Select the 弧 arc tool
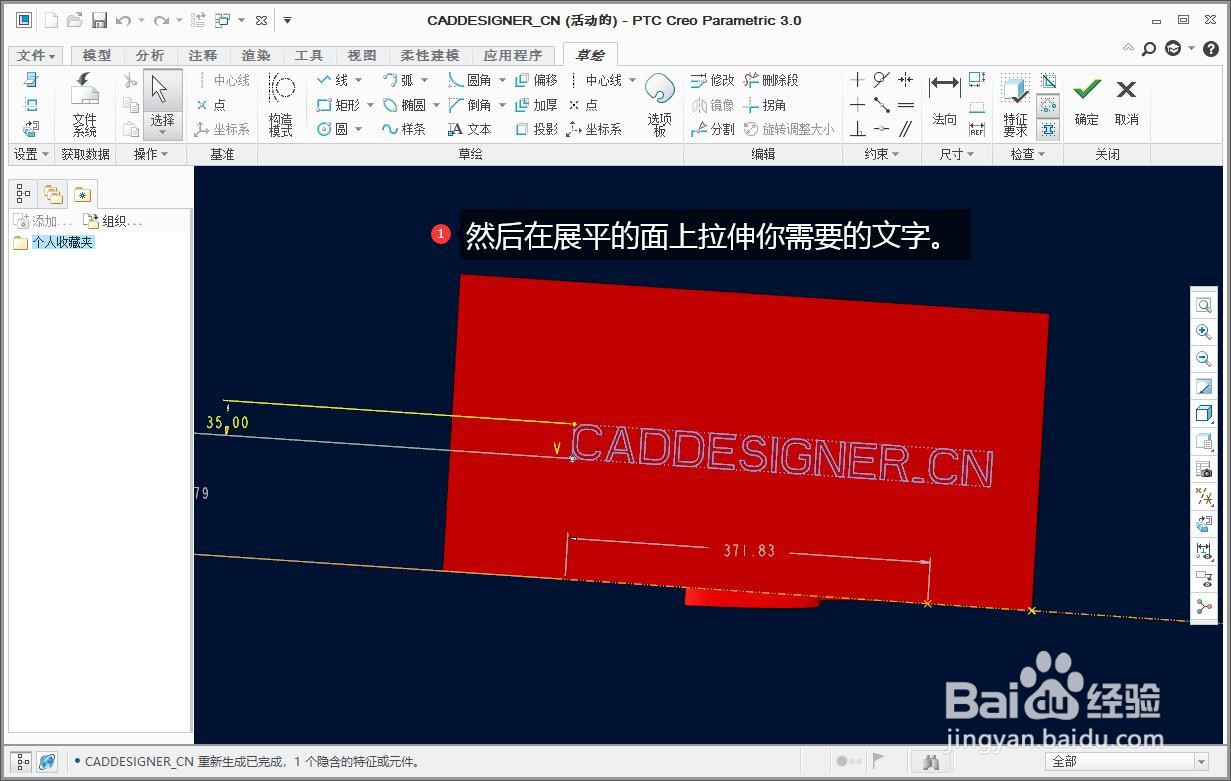The image size is (1231, 781). pyautogui.click(x=399, y=80)
